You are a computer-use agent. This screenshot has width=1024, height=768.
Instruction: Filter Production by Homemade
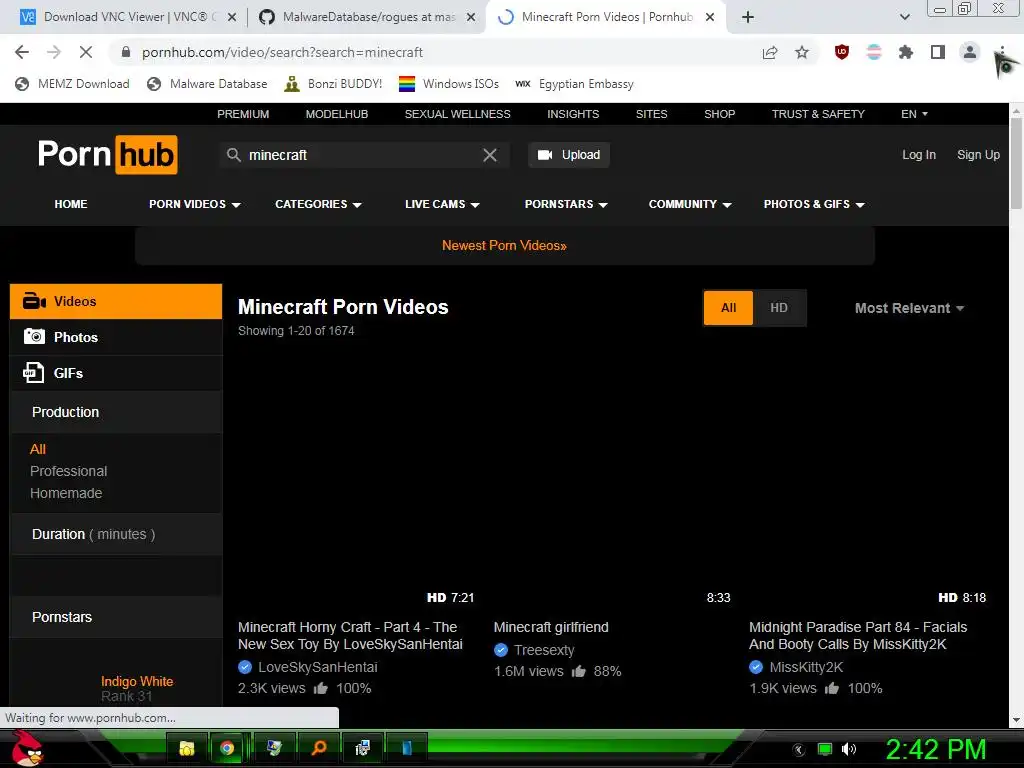(x=66, y=493)
